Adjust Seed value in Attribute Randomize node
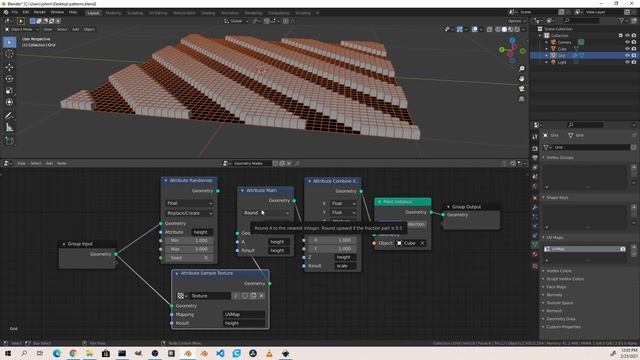640x360 pixels. pyautogui.click(x=189, y=258)
